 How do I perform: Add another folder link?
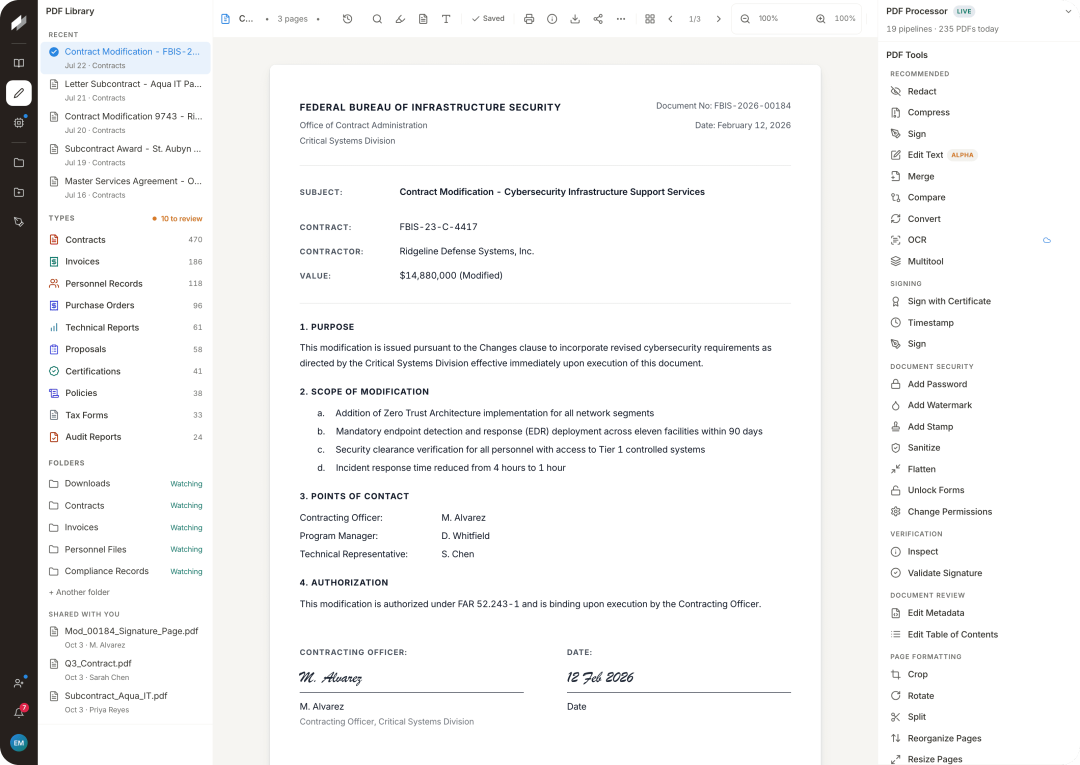[x=79, y=592]
